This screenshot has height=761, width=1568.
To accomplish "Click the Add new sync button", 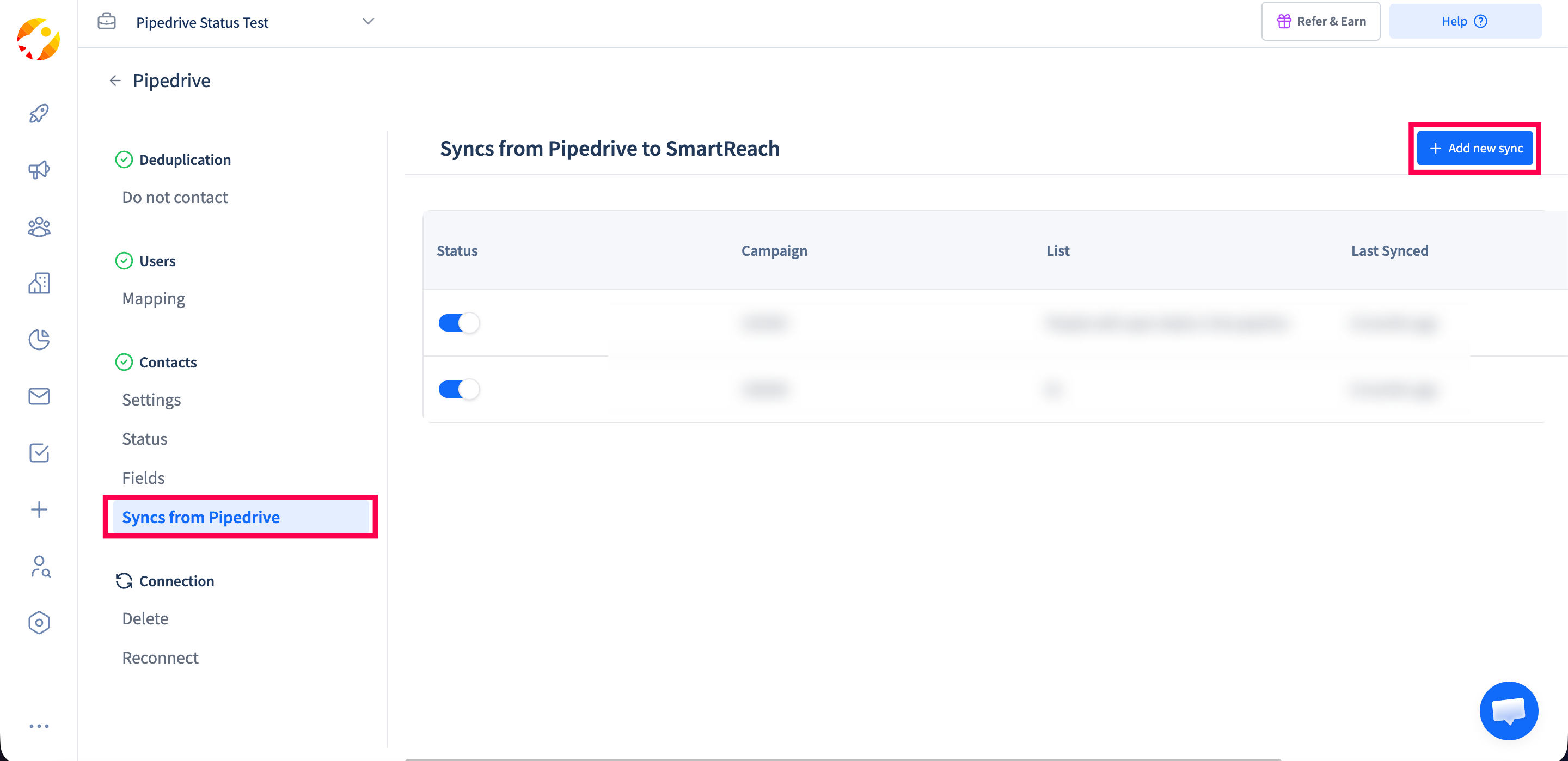I will click(x=1474, y=148).
